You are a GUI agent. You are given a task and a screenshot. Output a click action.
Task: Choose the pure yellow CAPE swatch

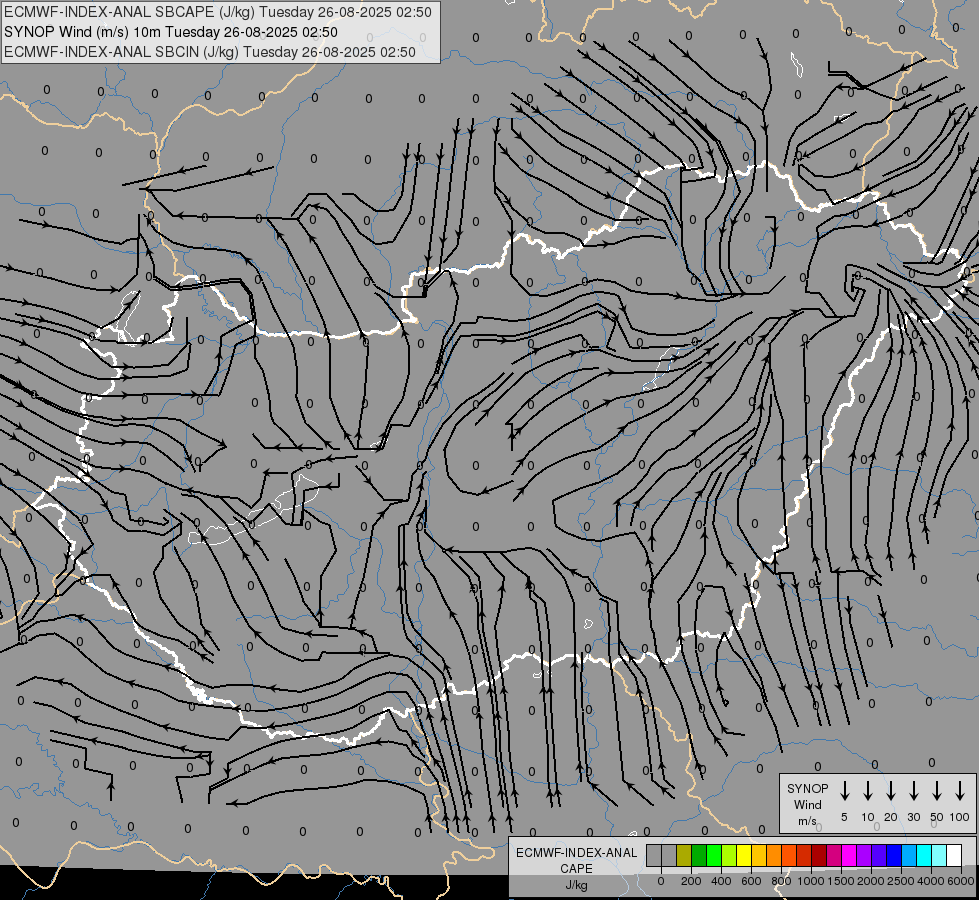click(744, 855)
